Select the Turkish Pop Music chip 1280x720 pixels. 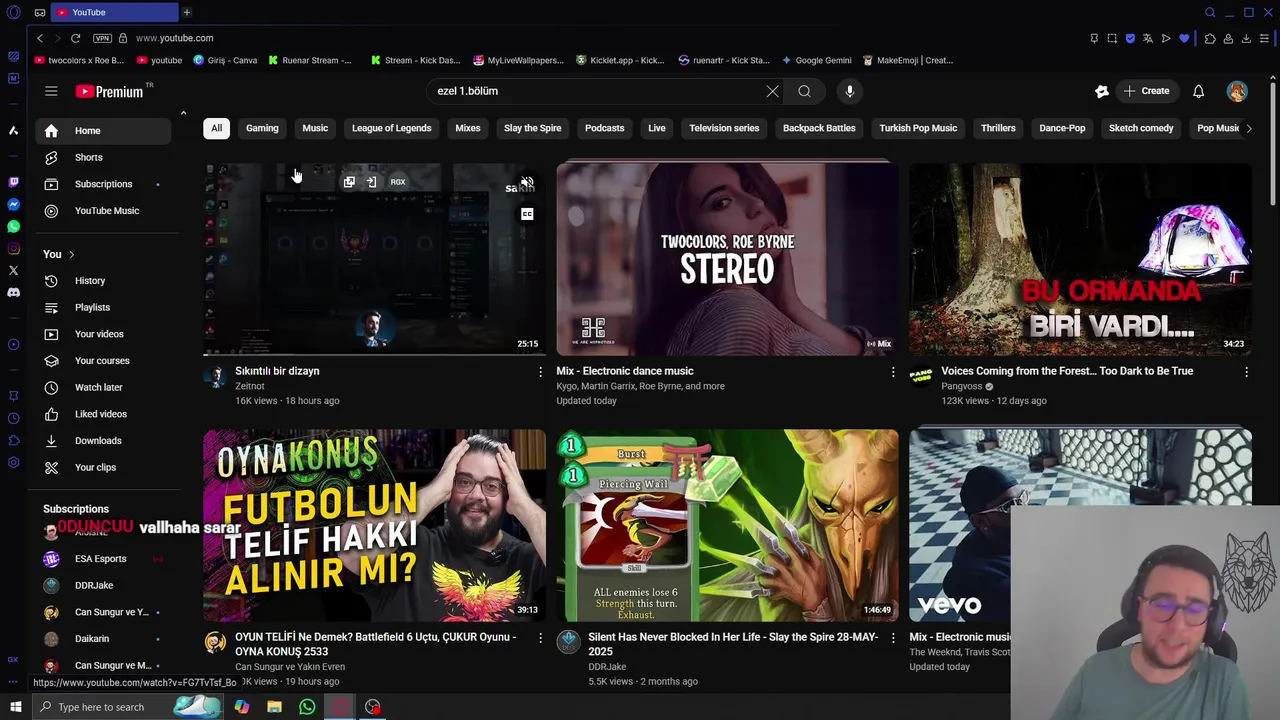[918, 128]
